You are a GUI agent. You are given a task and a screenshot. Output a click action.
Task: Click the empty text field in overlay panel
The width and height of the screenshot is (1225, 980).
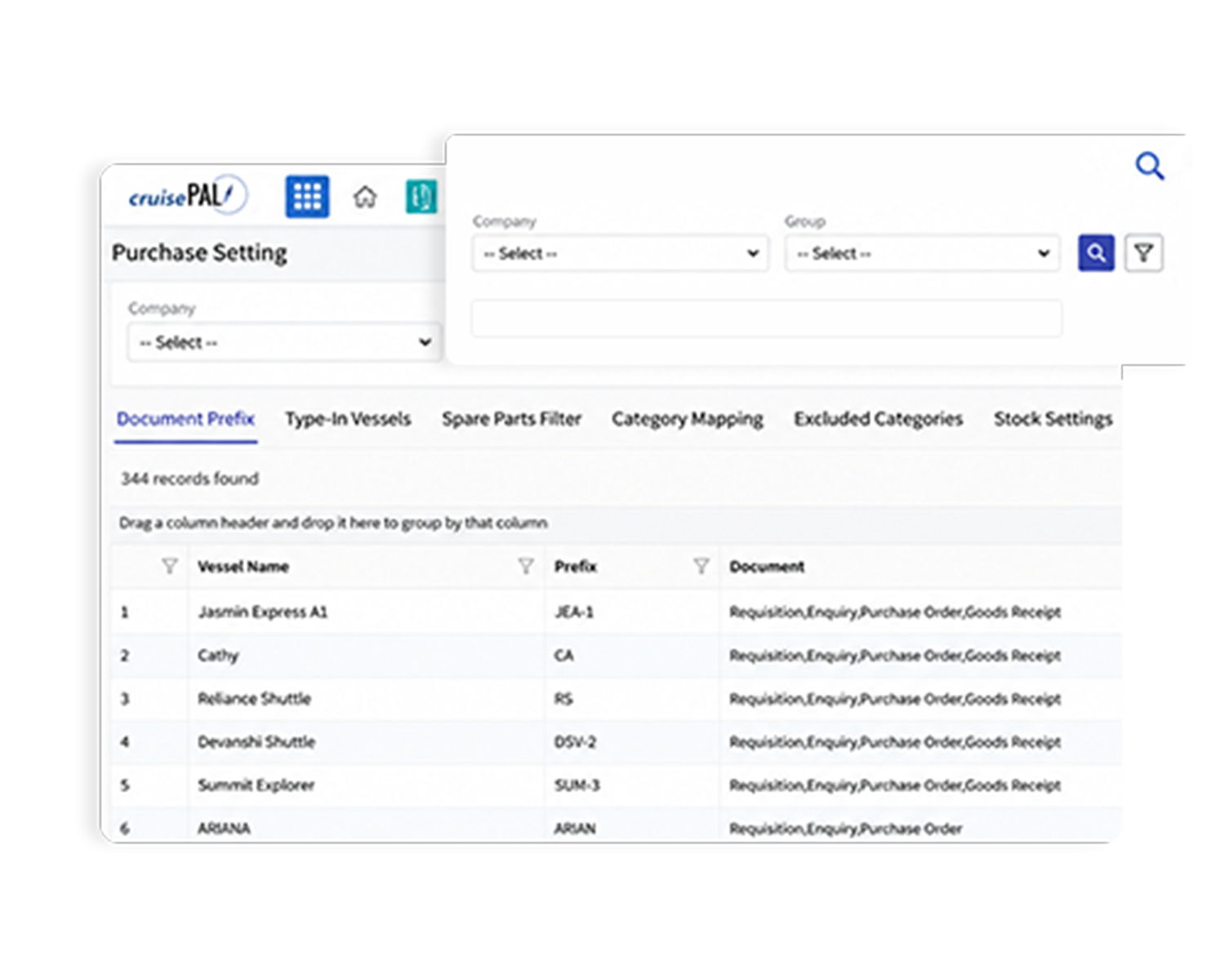point(767,318)
